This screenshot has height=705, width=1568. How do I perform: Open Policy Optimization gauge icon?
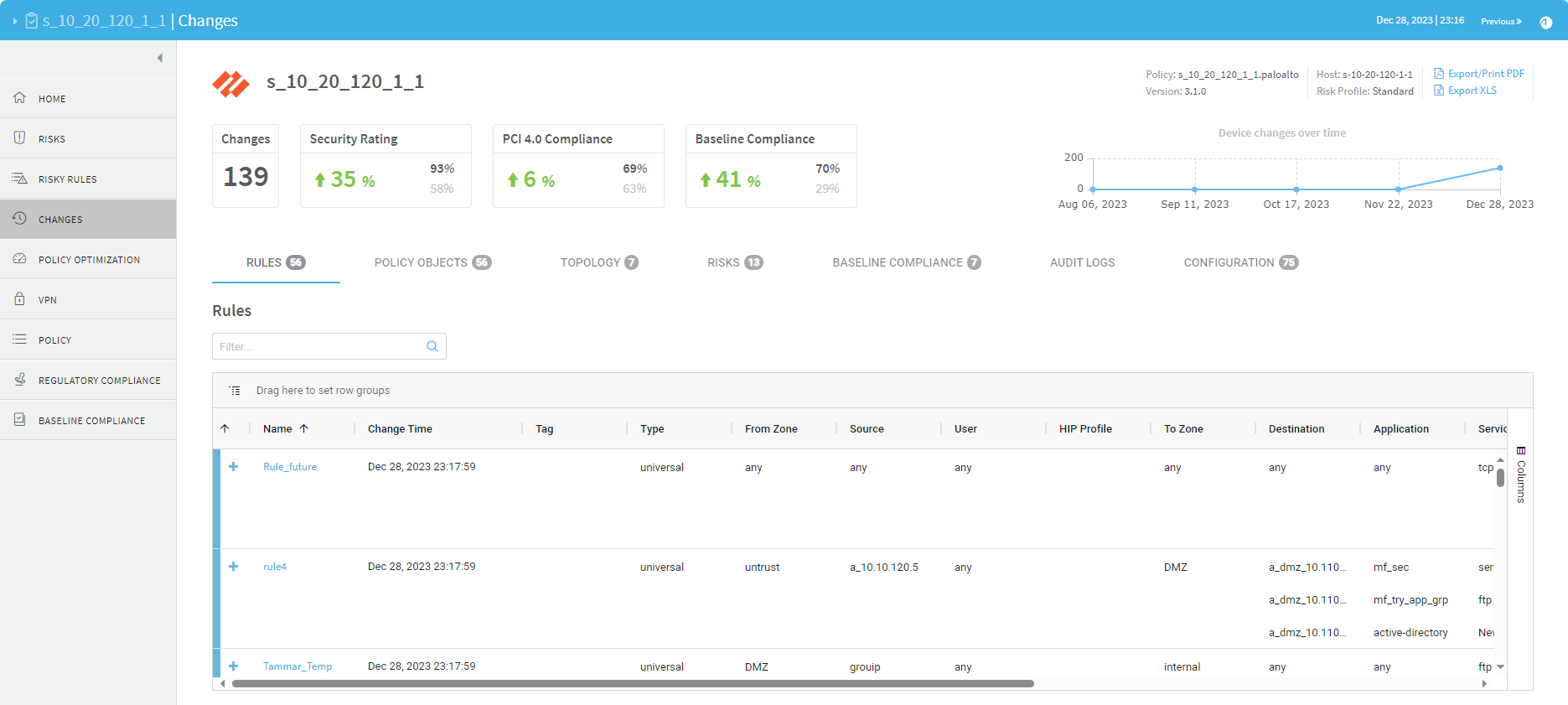(x=19, y=259)
